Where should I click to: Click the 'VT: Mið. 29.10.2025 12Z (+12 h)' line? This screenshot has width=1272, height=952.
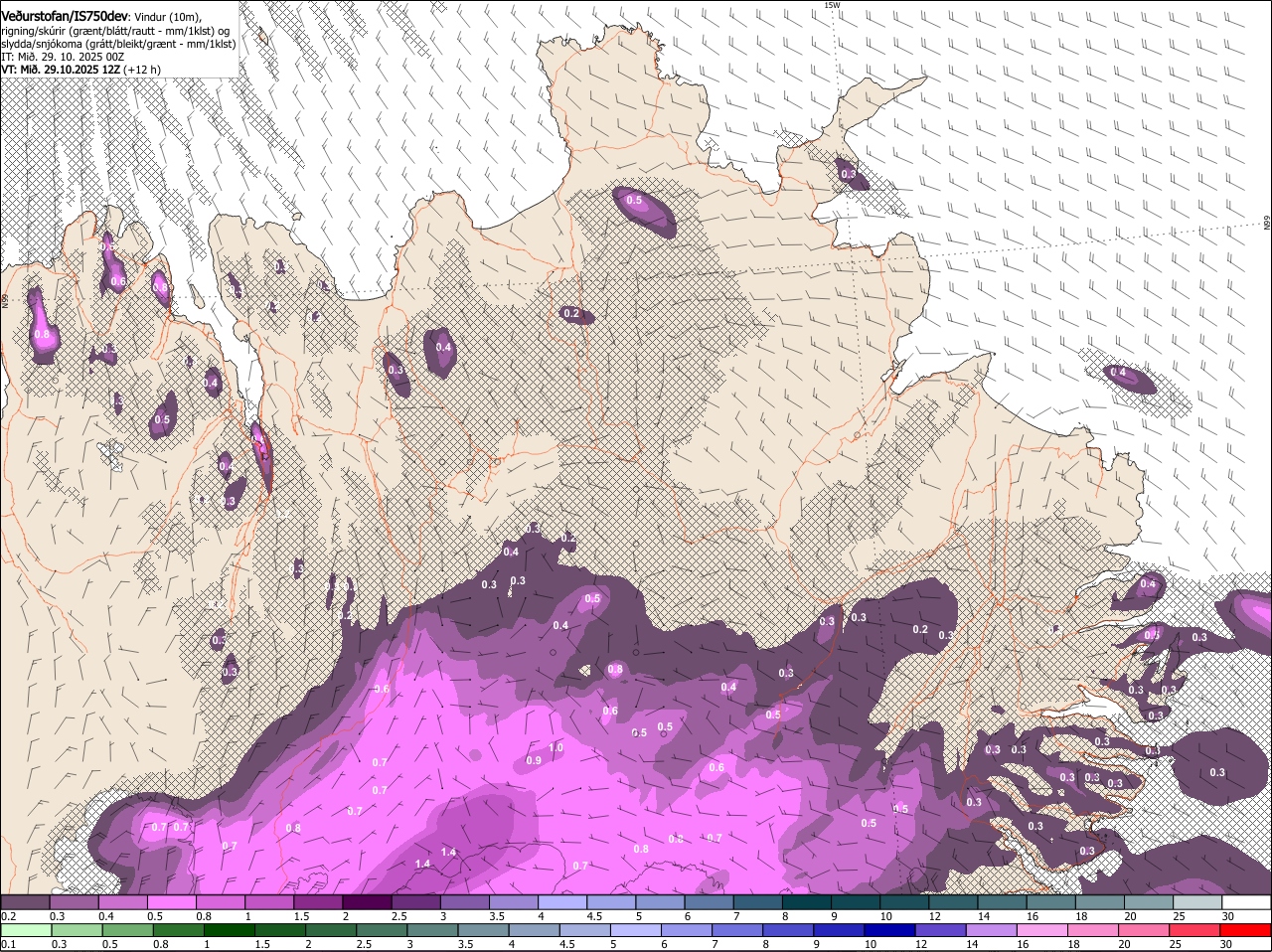click(x=80, y=70)
